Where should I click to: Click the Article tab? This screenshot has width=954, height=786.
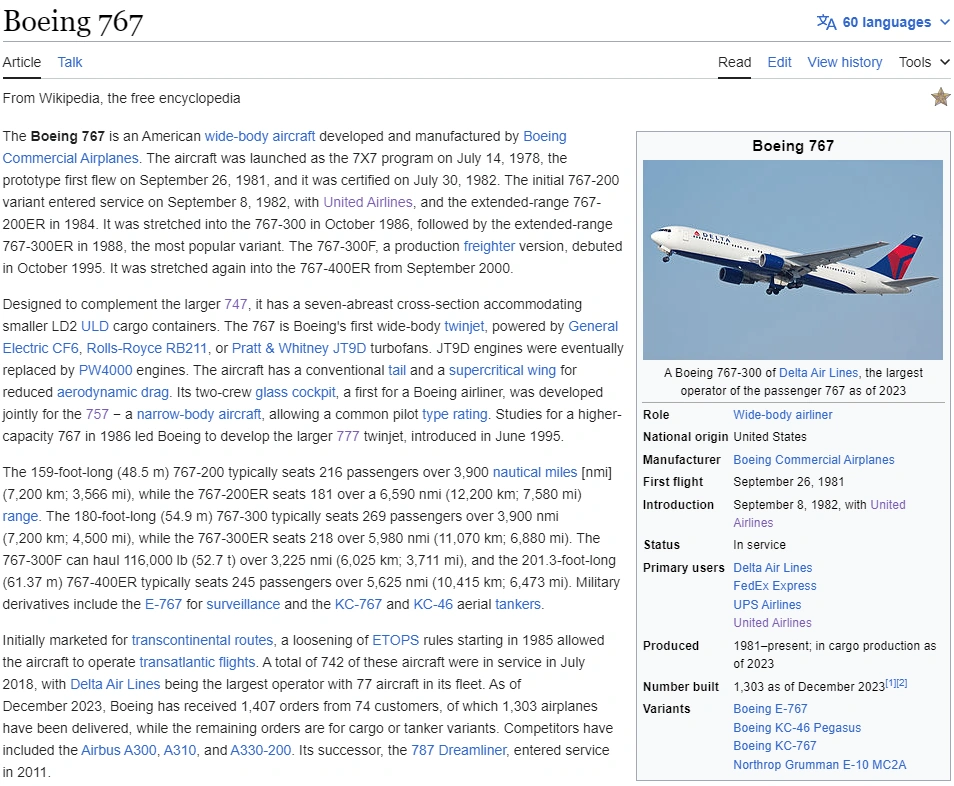pyautogui.click(x=21, y=62)
